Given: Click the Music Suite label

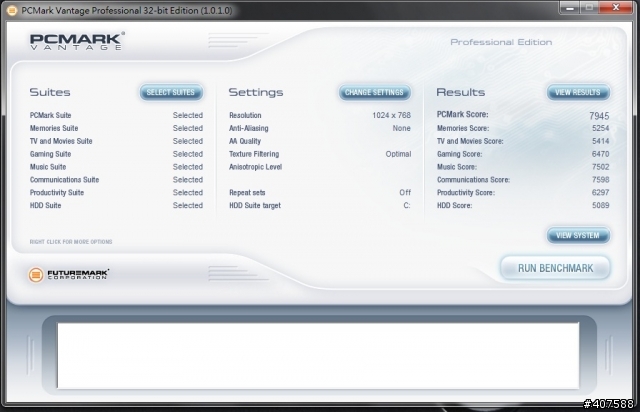Looking at the screenshot, I should pyautogui.click(x=48, y=167).
